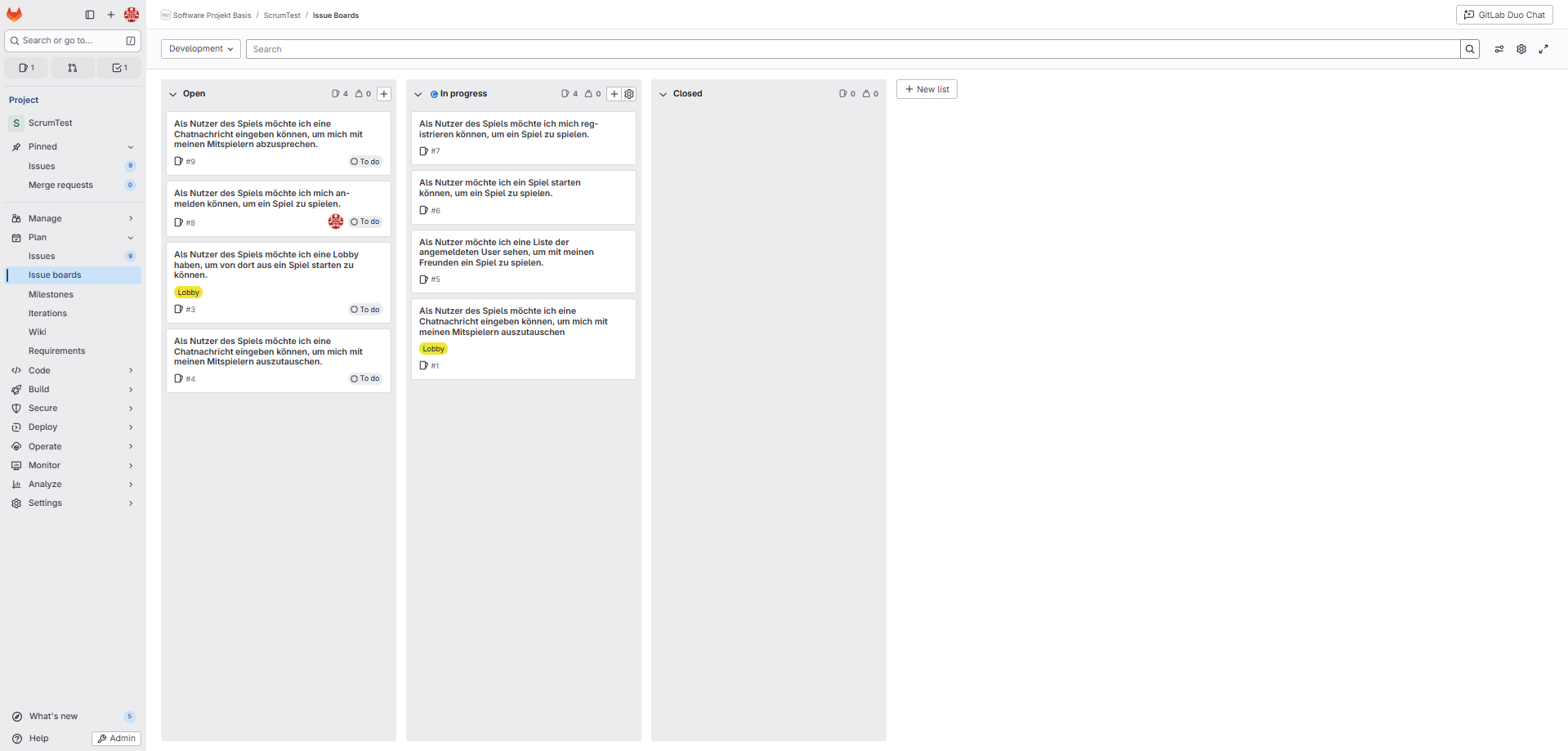
Task: Open the to-do list counter icon
Action: (119, 68)
